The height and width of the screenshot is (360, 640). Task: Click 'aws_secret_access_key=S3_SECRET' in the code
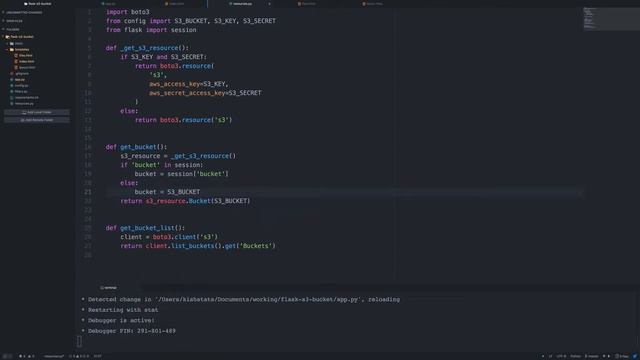coord(205,93)
